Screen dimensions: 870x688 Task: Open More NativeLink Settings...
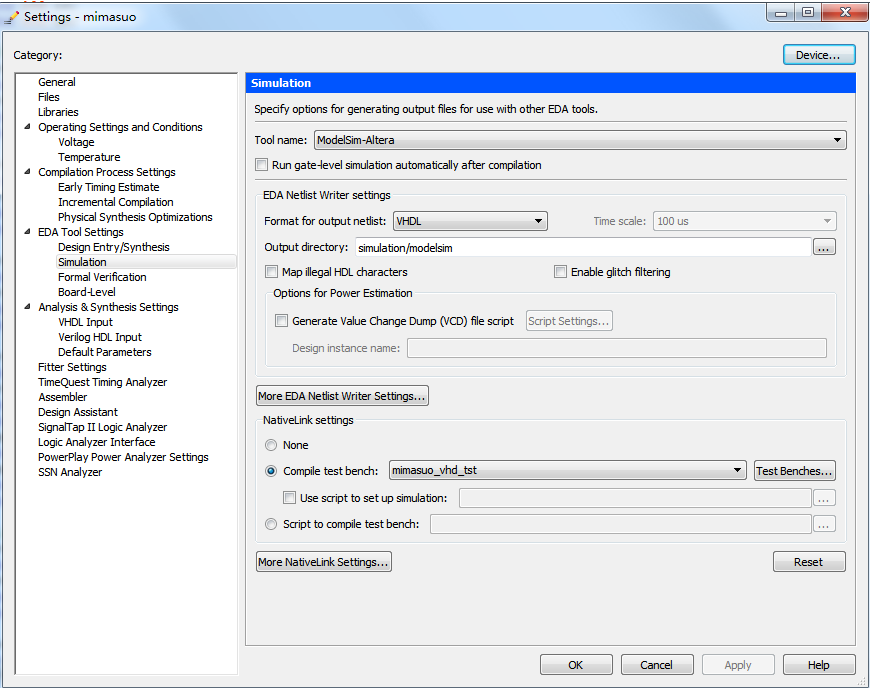pyautogui.click(x=323, y=561)
